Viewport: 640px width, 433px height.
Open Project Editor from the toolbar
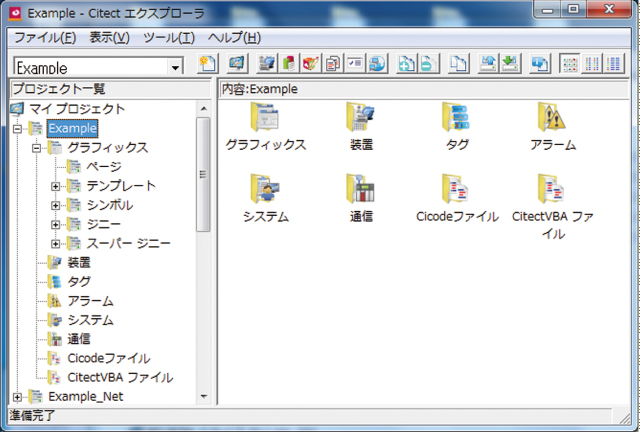[289, 64]
